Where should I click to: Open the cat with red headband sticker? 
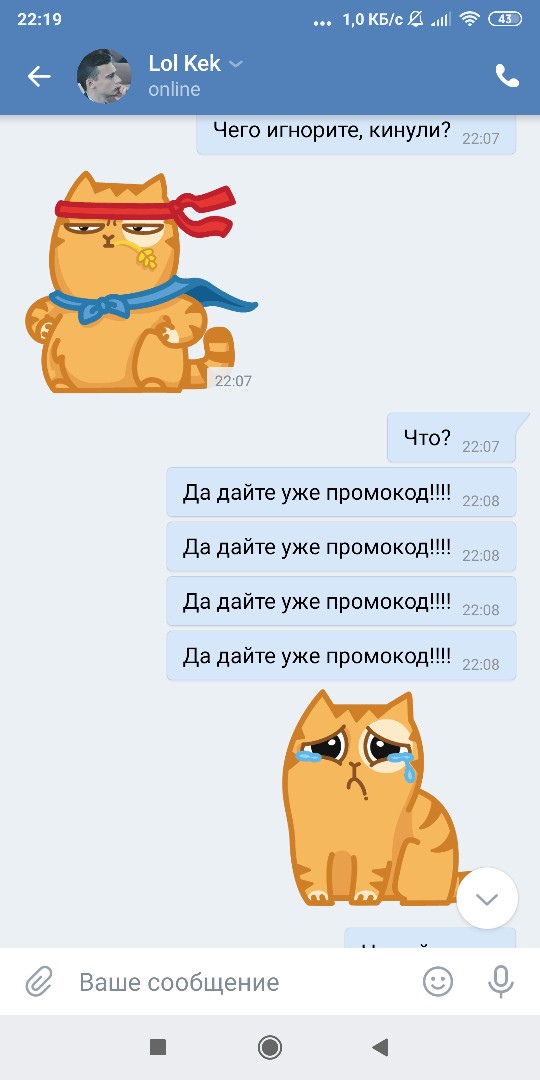[141, 282]
